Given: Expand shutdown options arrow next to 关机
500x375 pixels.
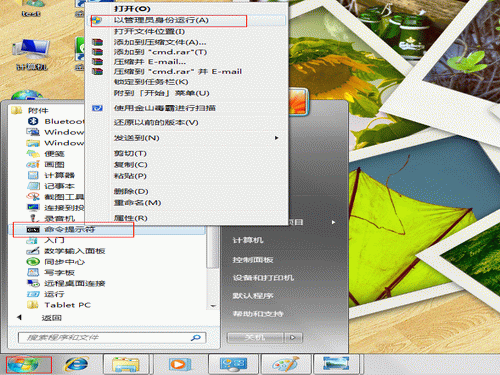Looking at the screenshot, I should coord(293,338).
